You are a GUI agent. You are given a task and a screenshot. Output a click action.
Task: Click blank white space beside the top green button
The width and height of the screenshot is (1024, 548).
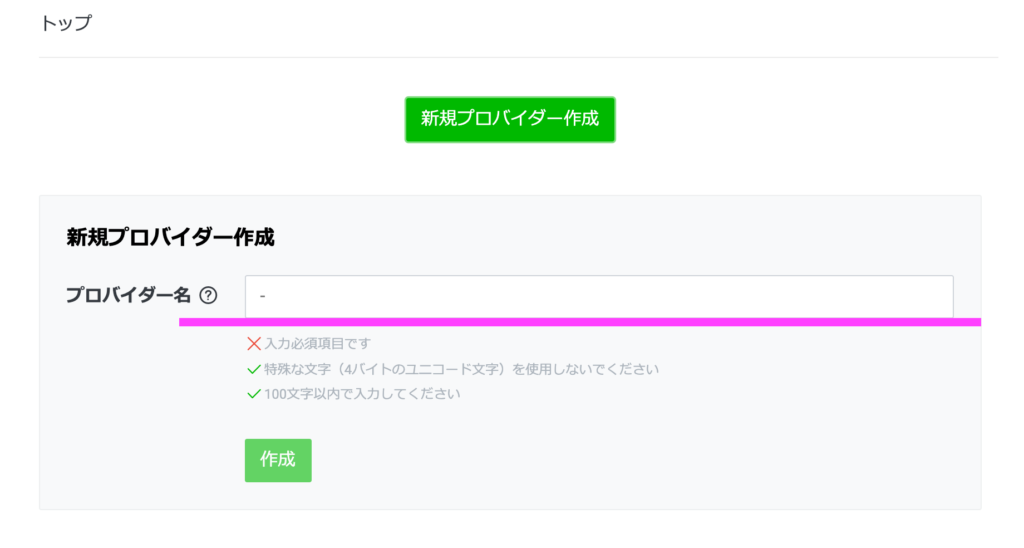(x=800, y=120)
